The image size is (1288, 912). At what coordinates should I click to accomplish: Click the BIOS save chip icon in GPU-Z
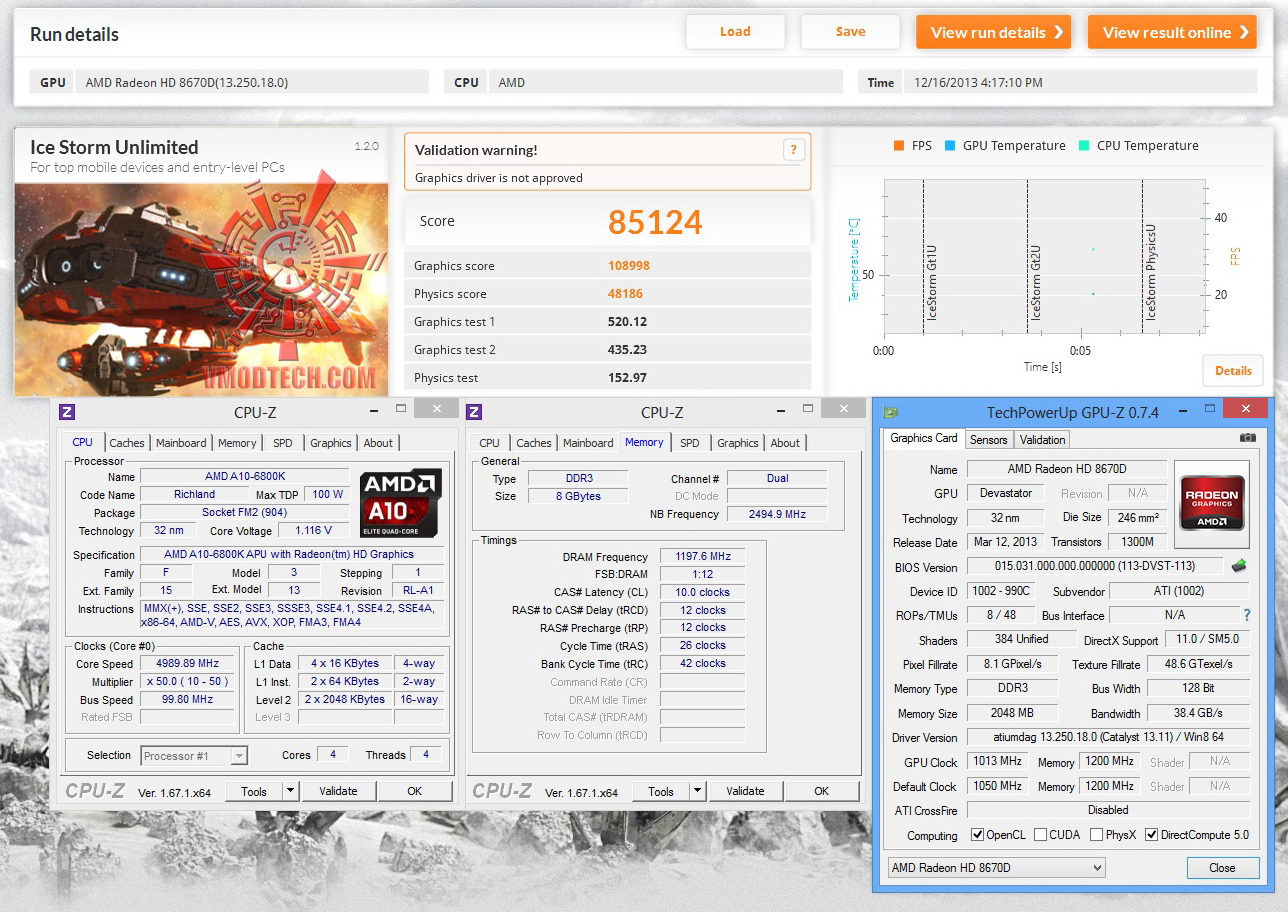tap(1239, 566)
